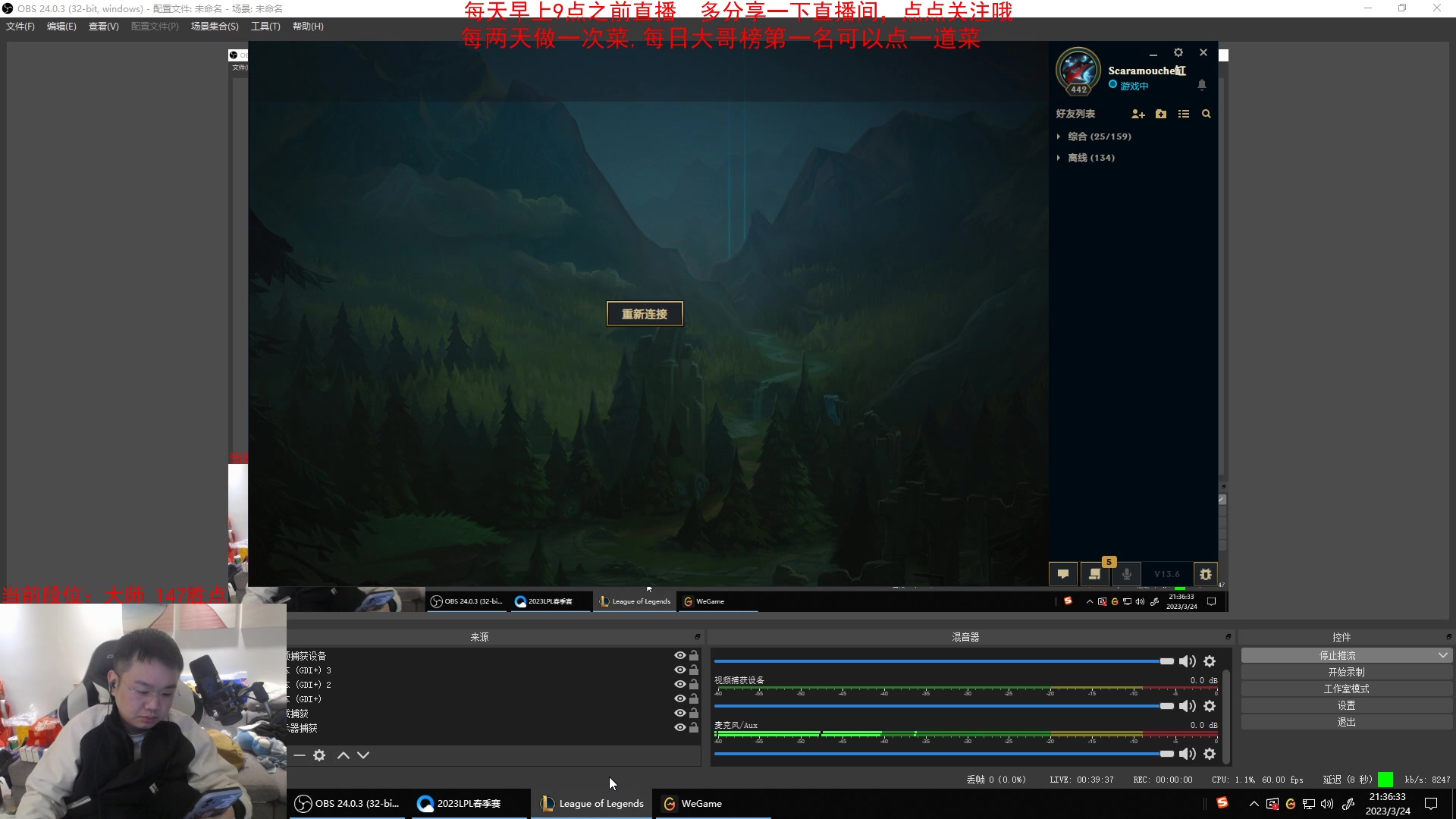Viewport: 1456px width, 819px height.
Task: Click the 重新连接 reconnect button
Action: pyautogui.click(x=645, y=314)
